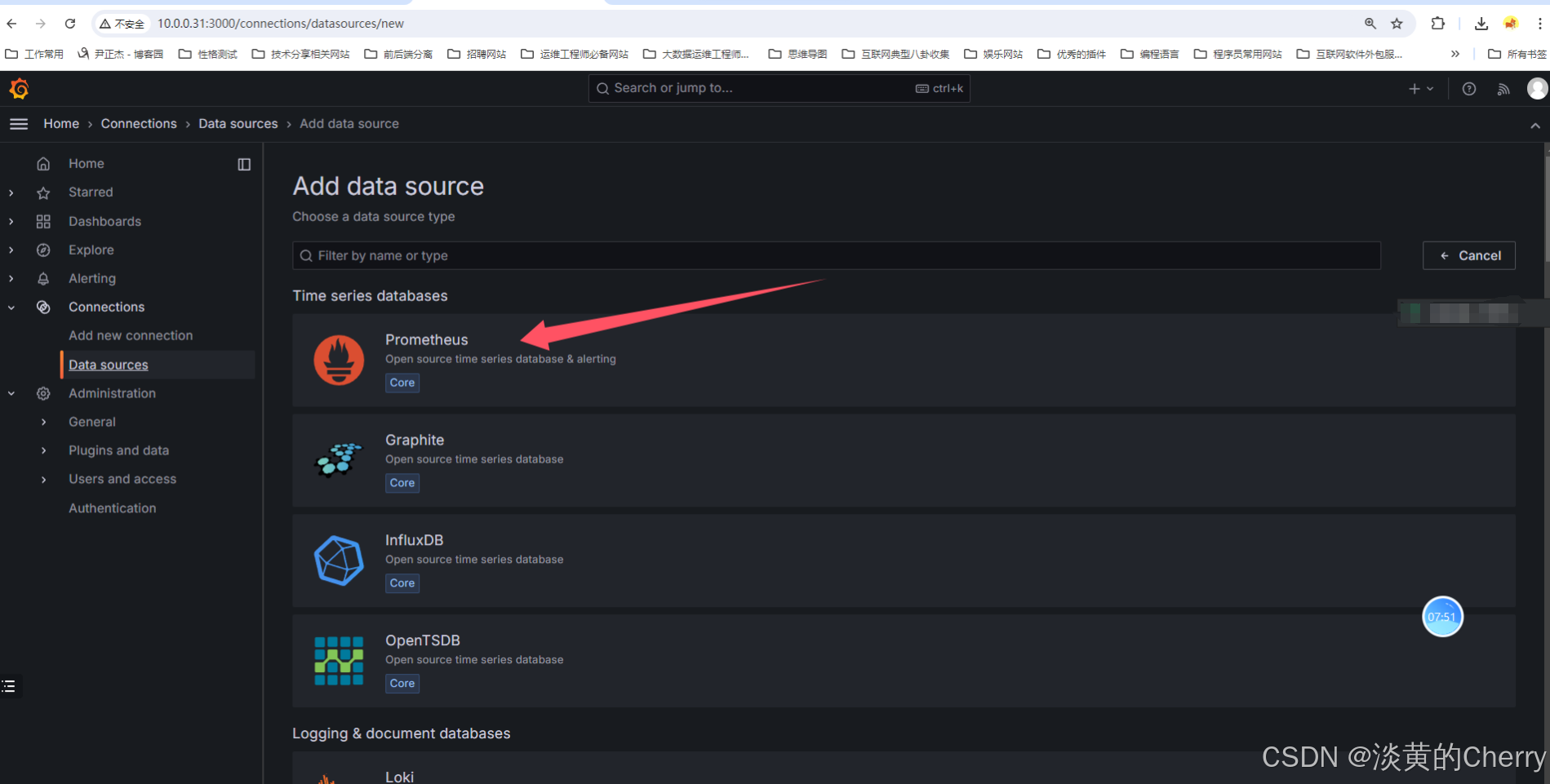Open the General menu item
This screenshot has width=1550, height=784.
[x=92, y=422]
